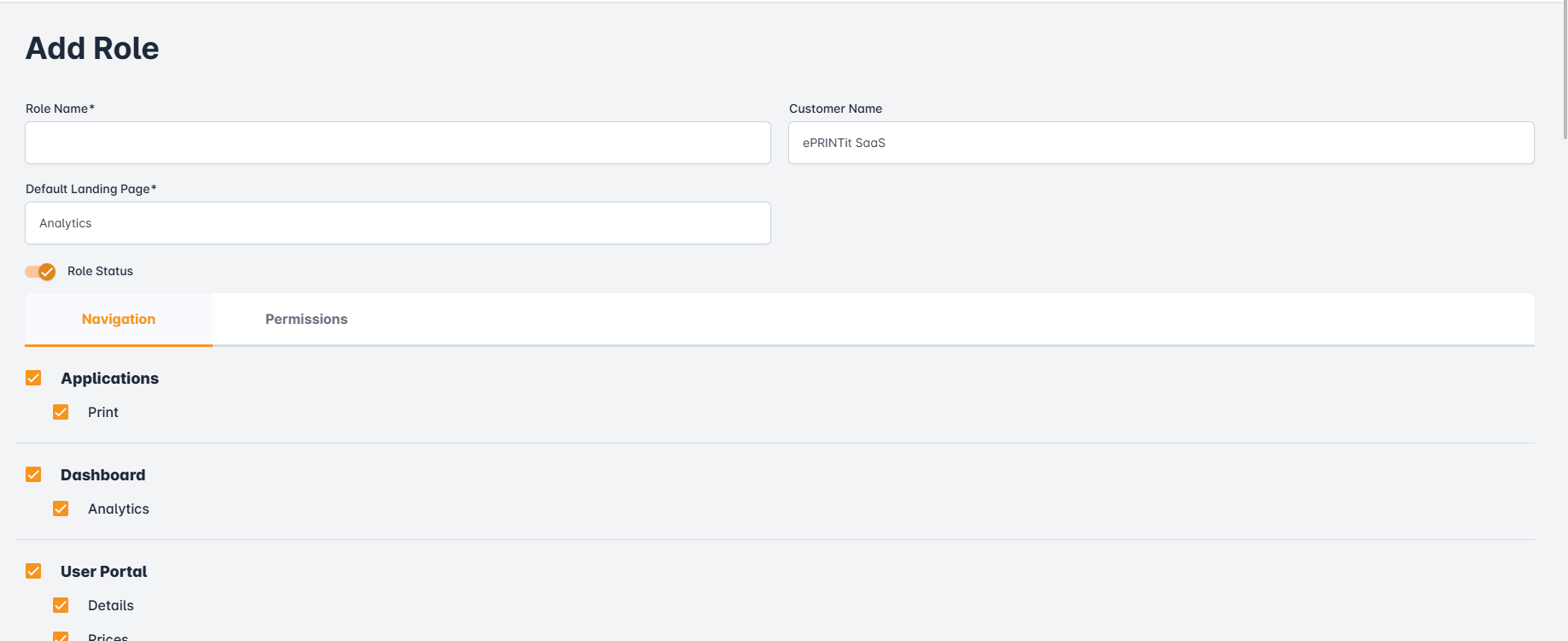Click the Role Name input field
Screen dimensions: 1568x641
tap(397, 143)
